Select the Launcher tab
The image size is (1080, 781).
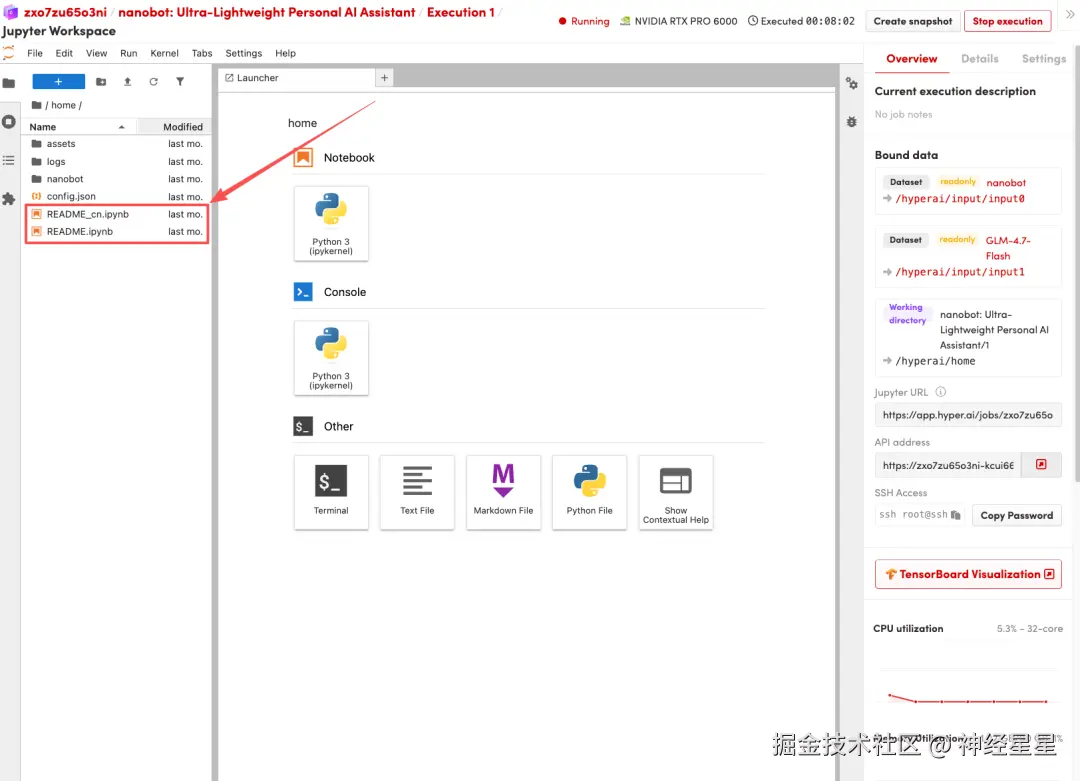pyautogui.click(x=297, y=78)
